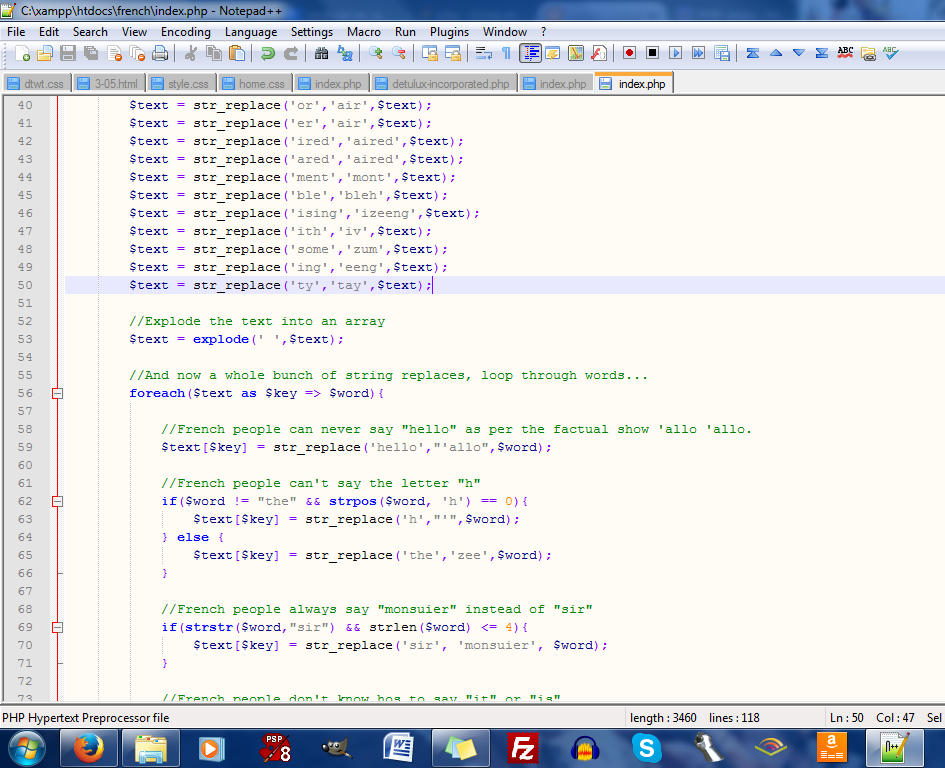This screenshot has width=945, height=768.
Task: Start recording a macro with the red dot
Action: point(629,54)
